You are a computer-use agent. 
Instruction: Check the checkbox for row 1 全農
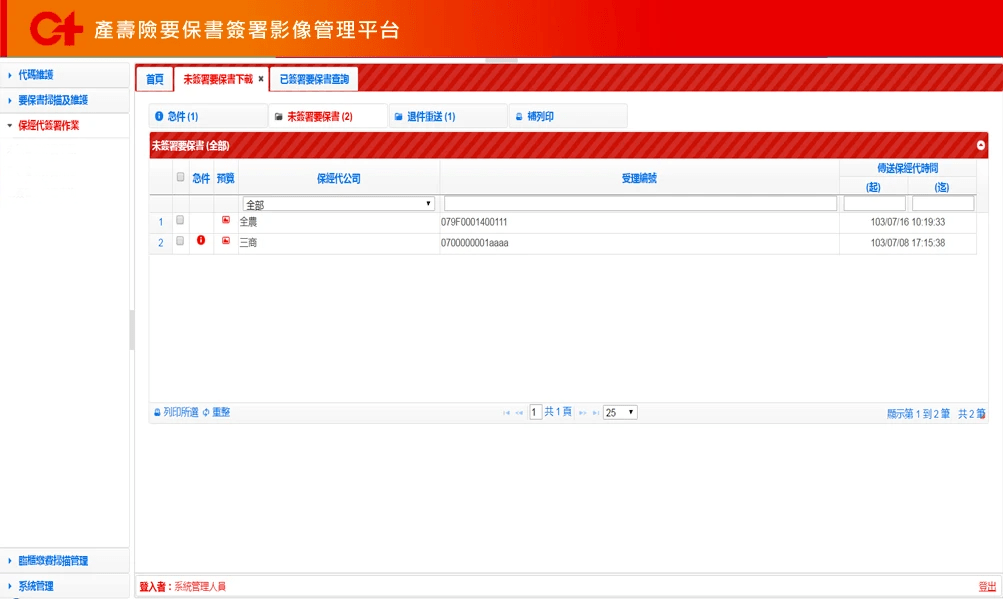coord(180,220)
